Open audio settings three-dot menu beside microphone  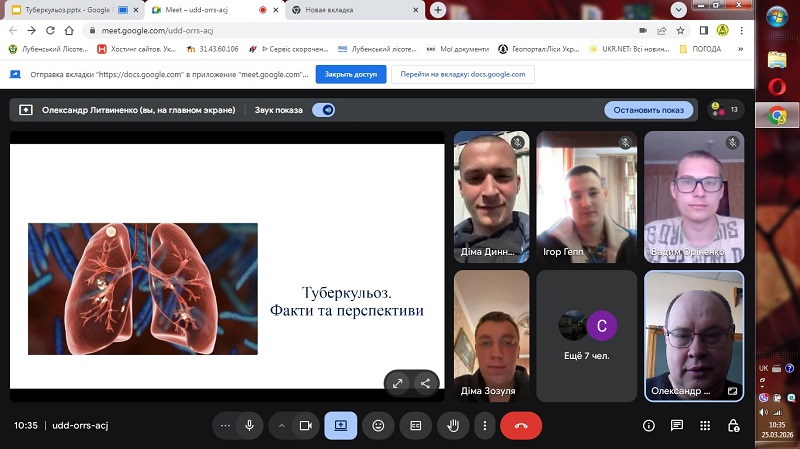(225, 425)
